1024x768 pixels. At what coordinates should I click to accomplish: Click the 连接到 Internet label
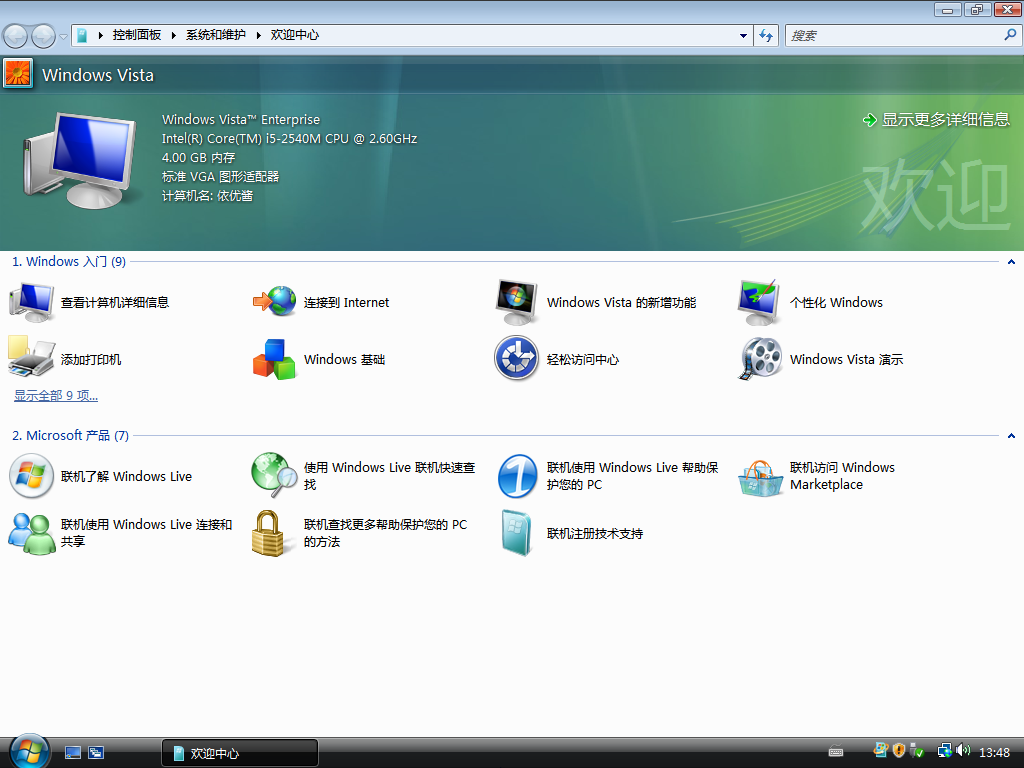tap(346, 302)
